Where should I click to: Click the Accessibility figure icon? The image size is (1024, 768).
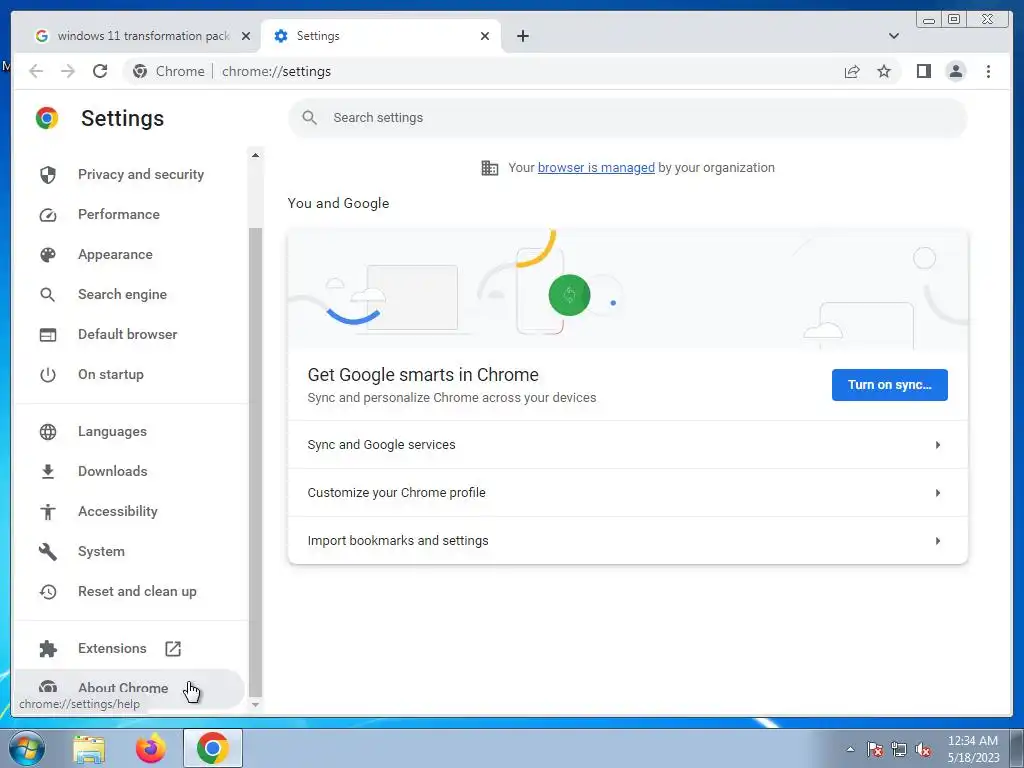click(48, 511)
